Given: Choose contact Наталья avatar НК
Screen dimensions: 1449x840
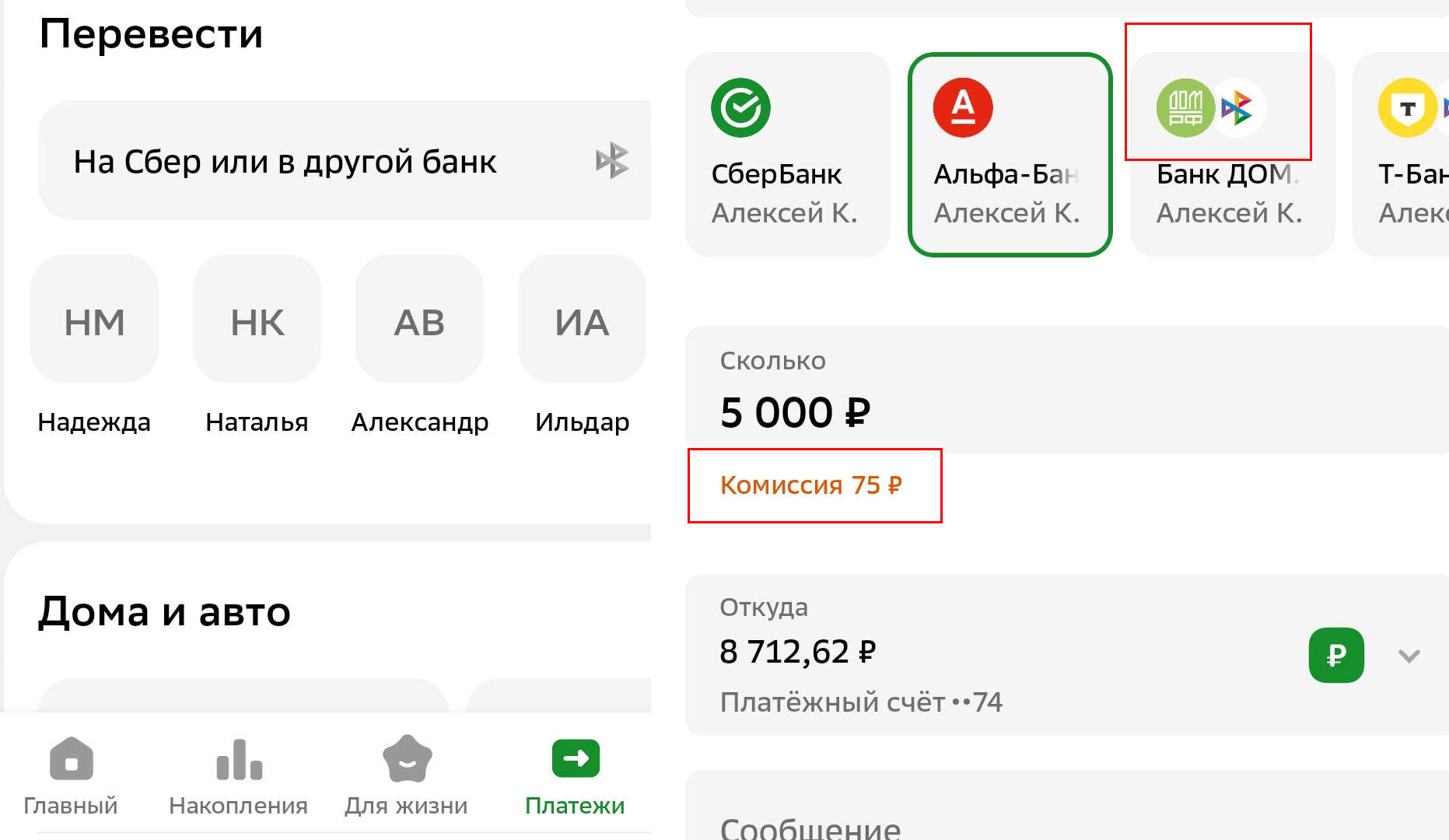Looking at the screenshot, I should pos(257,320).
